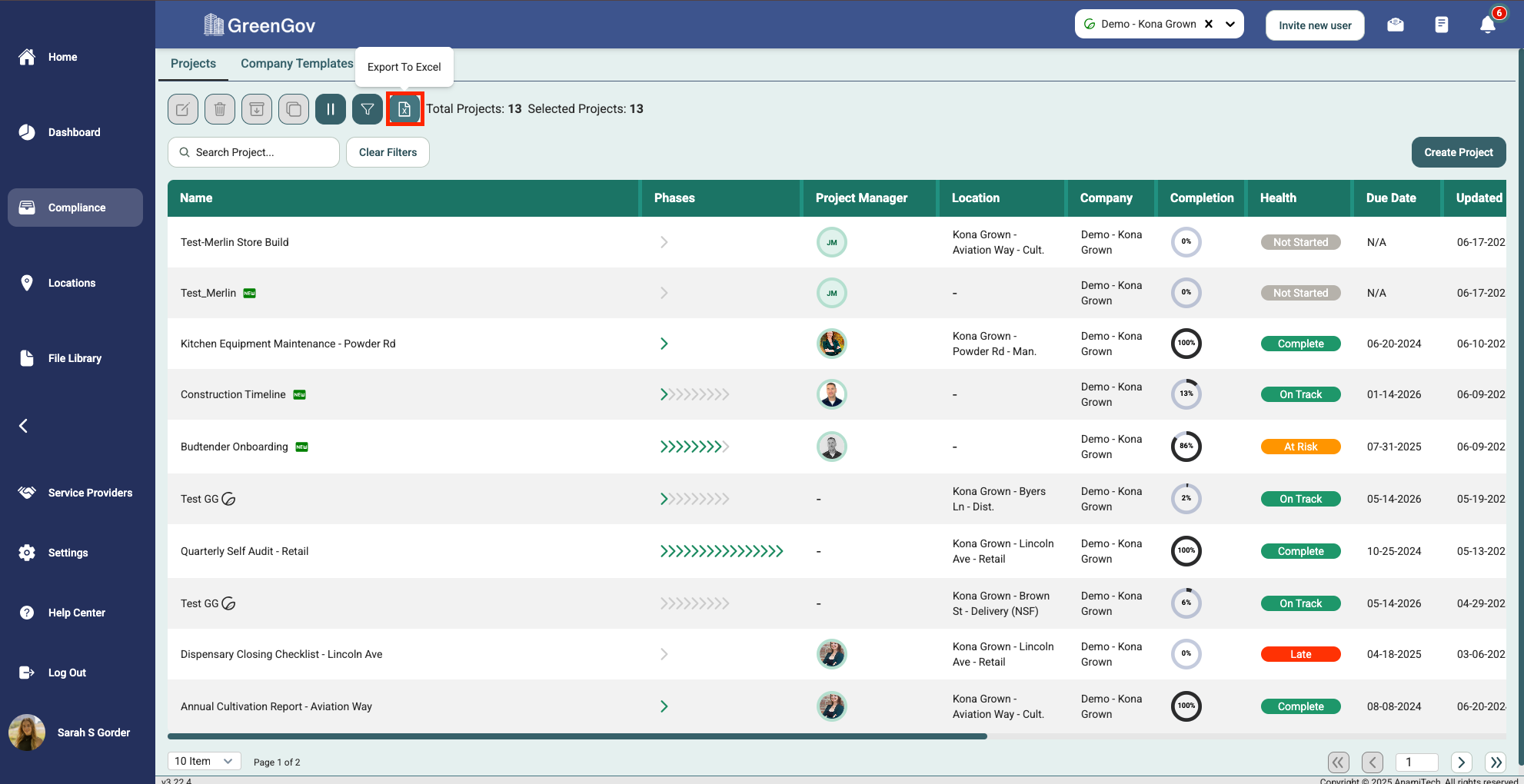Expand the Demo - Kona Grown company dropdown
The width and height of the screenshot is (1524, 784).
(1230, 24)
